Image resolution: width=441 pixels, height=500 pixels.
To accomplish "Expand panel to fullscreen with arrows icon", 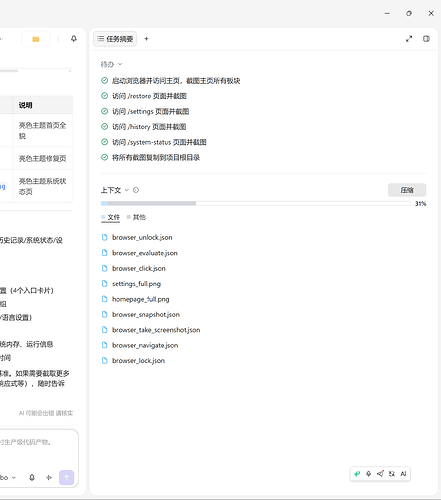I will (x=409, y=39).
